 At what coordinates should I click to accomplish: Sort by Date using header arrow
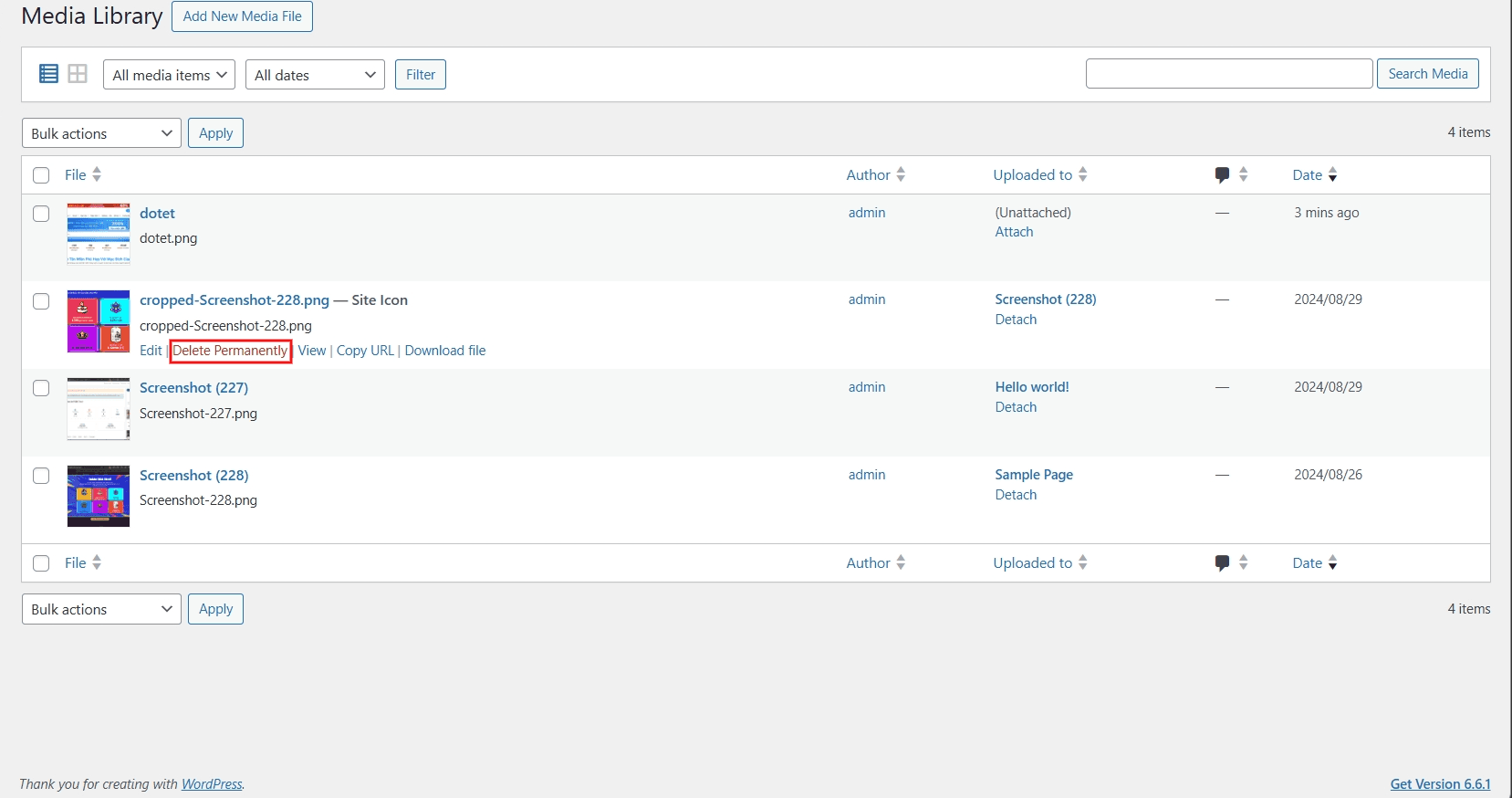(1332, 174)
